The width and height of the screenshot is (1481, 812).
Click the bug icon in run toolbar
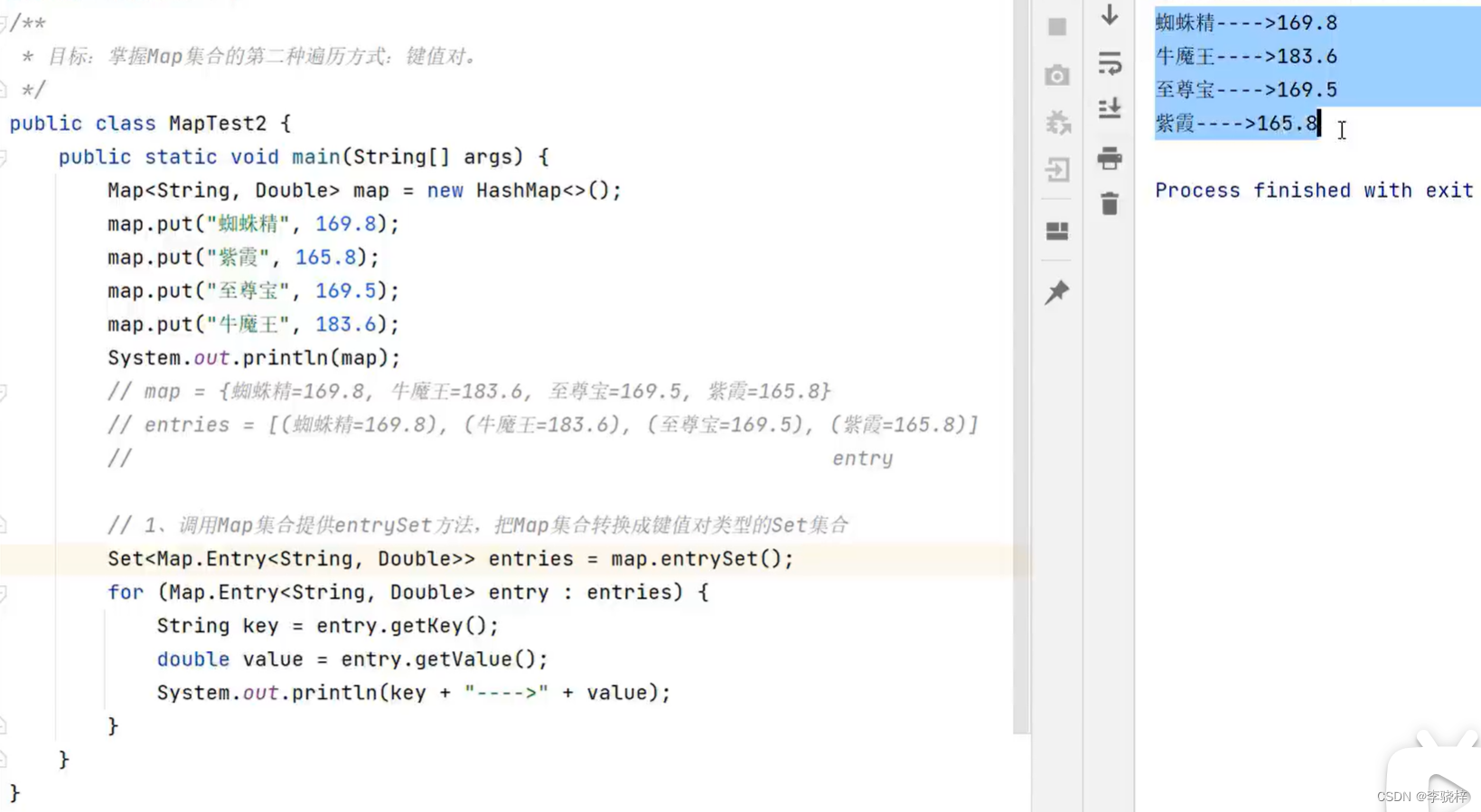pyautogui.click(x=1057, y=122)
